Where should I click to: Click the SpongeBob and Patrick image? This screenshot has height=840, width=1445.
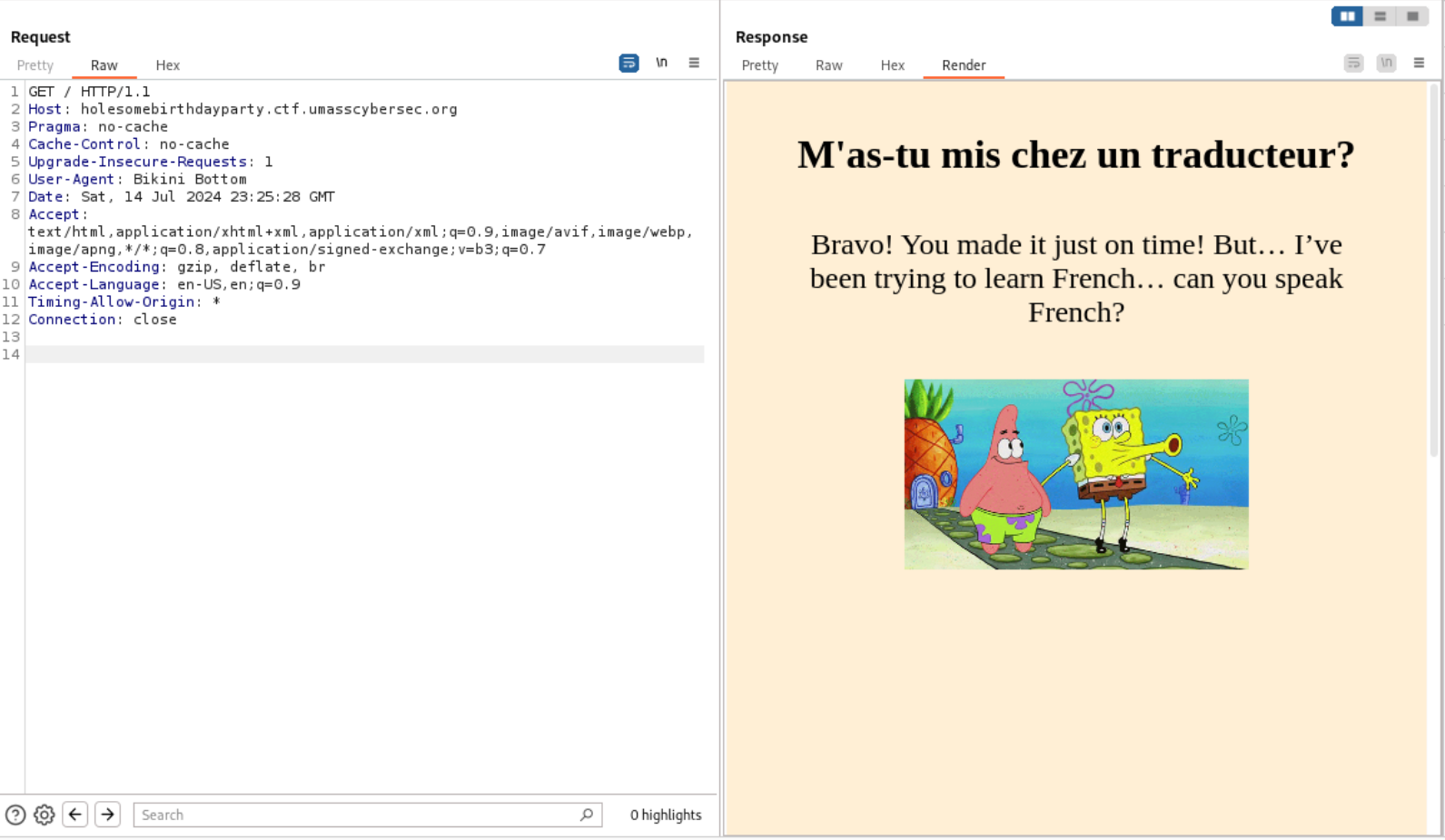[x=1076, y=474]
